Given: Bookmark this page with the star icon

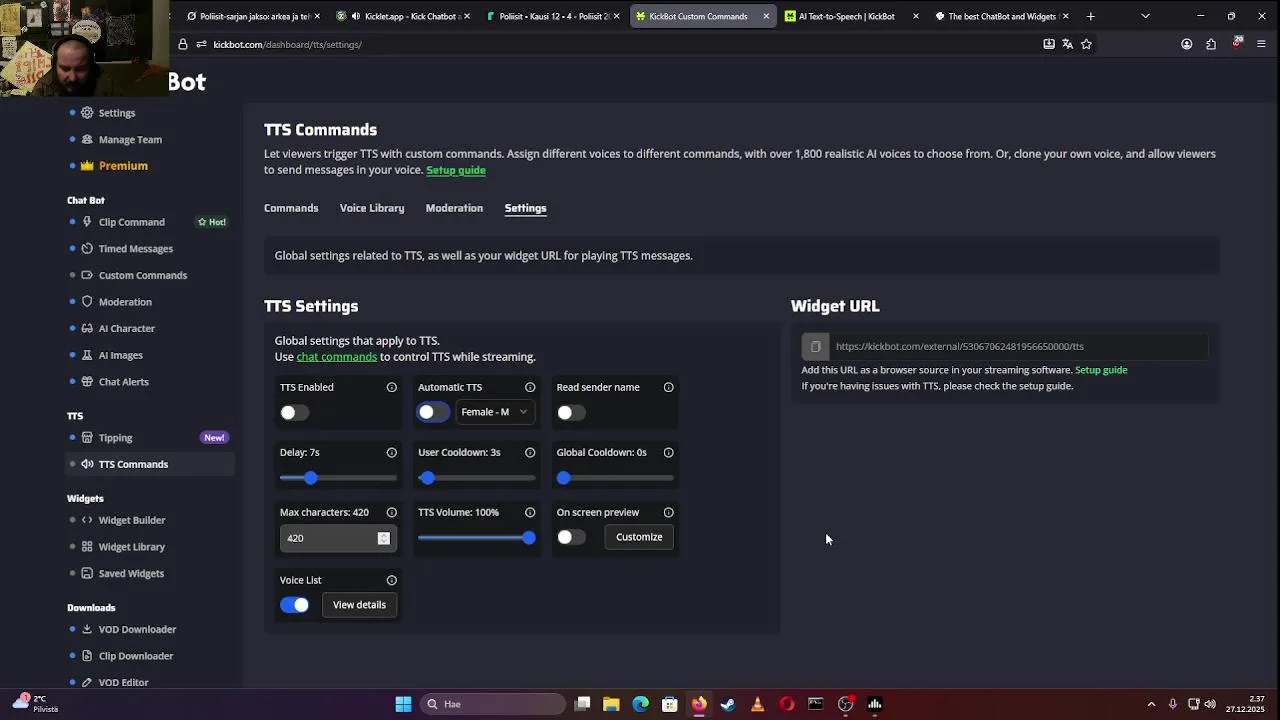Looking at the screenshot, I should (1086, 44).
